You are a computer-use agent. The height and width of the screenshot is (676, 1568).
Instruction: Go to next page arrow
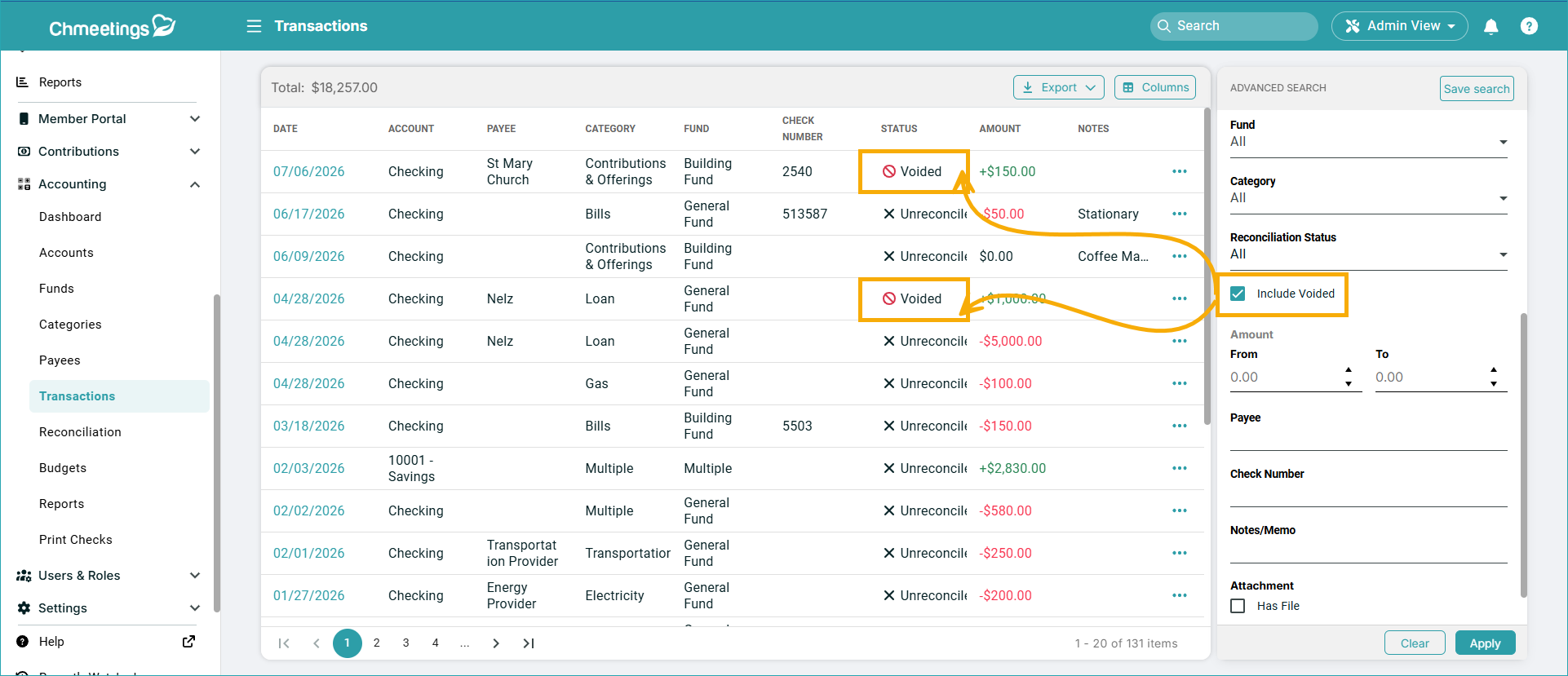[496, 643]
